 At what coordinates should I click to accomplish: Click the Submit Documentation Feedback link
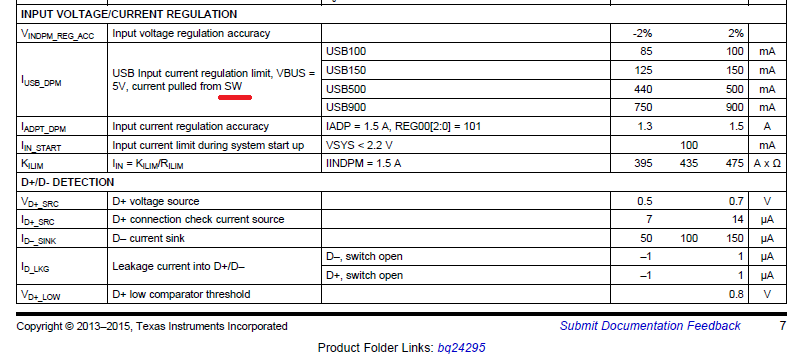point(650,326)
